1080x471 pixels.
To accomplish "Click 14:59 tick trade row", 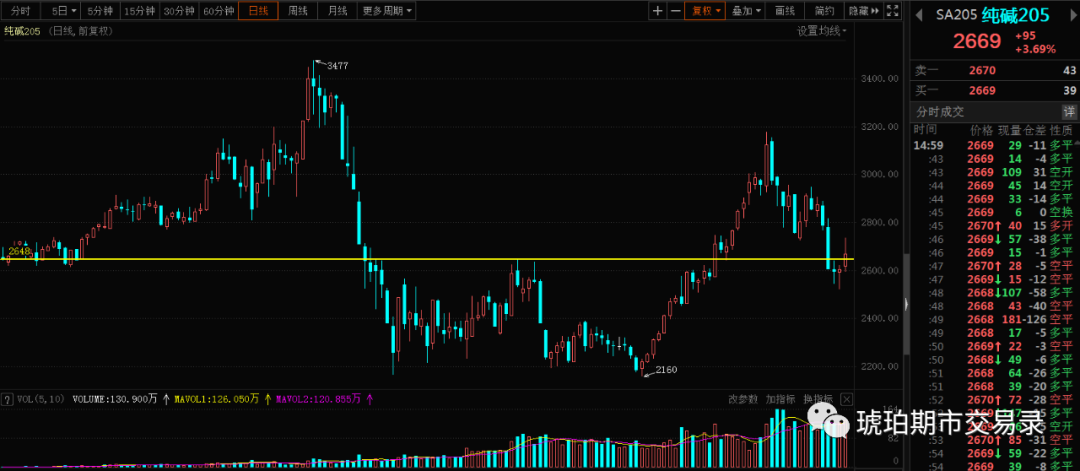I will click(995, 145).
